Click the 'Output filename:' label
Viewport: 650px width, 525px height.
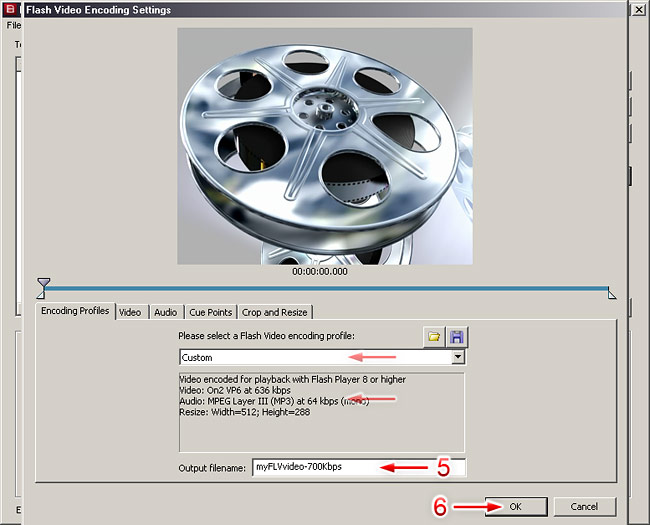[x=212, y=468]
